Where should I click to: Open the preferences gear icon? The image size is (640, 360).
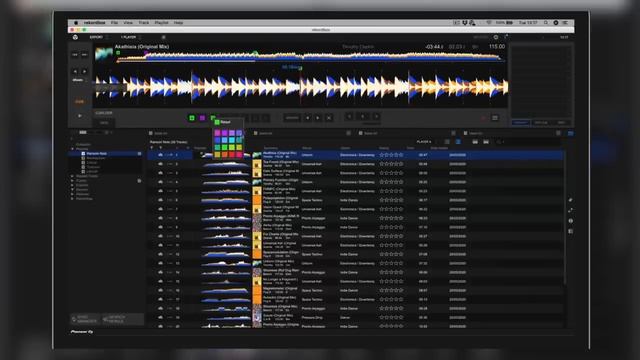tap(496, 37)
